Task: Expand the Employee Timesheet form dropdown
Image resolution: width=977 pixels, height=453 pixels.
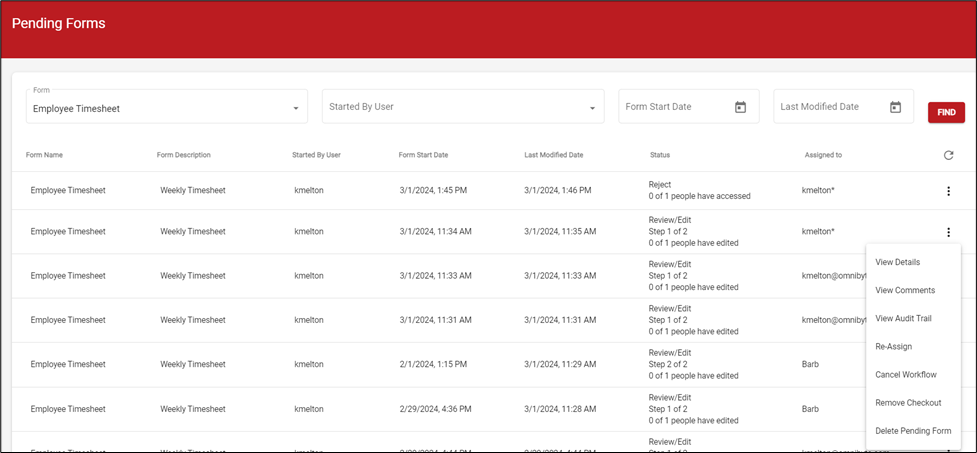Action: coord(296,108)
